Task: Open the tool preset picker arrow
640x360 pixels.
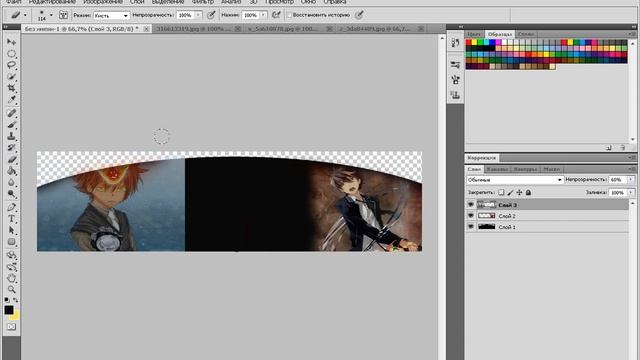Action: [25, 15]
